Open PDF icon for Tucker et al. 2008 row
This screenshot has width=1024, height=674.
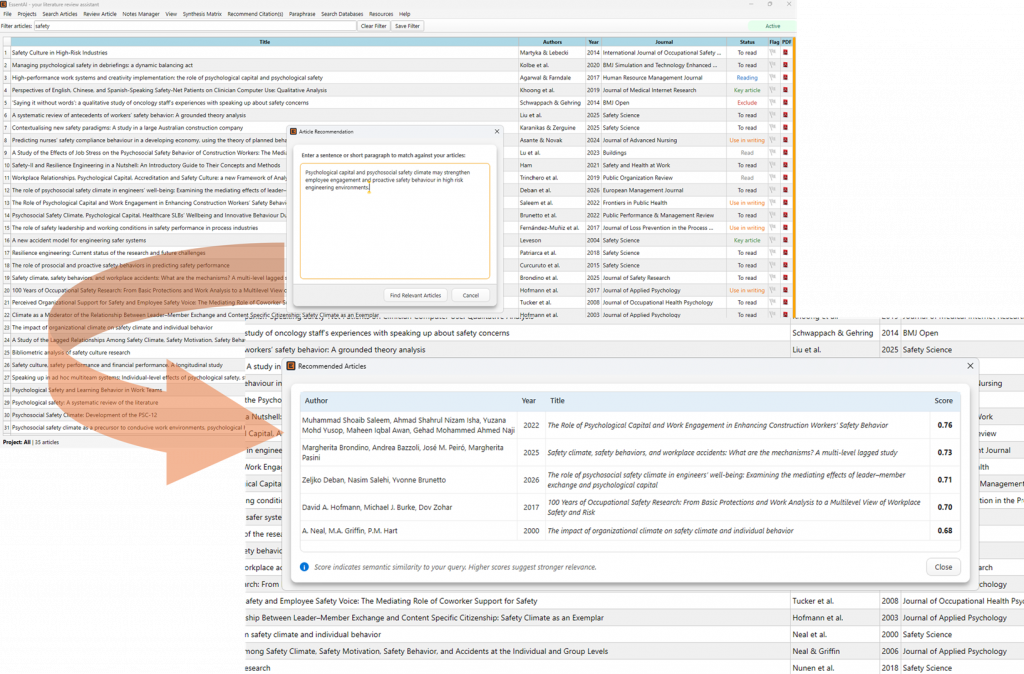tap(785, 302)
